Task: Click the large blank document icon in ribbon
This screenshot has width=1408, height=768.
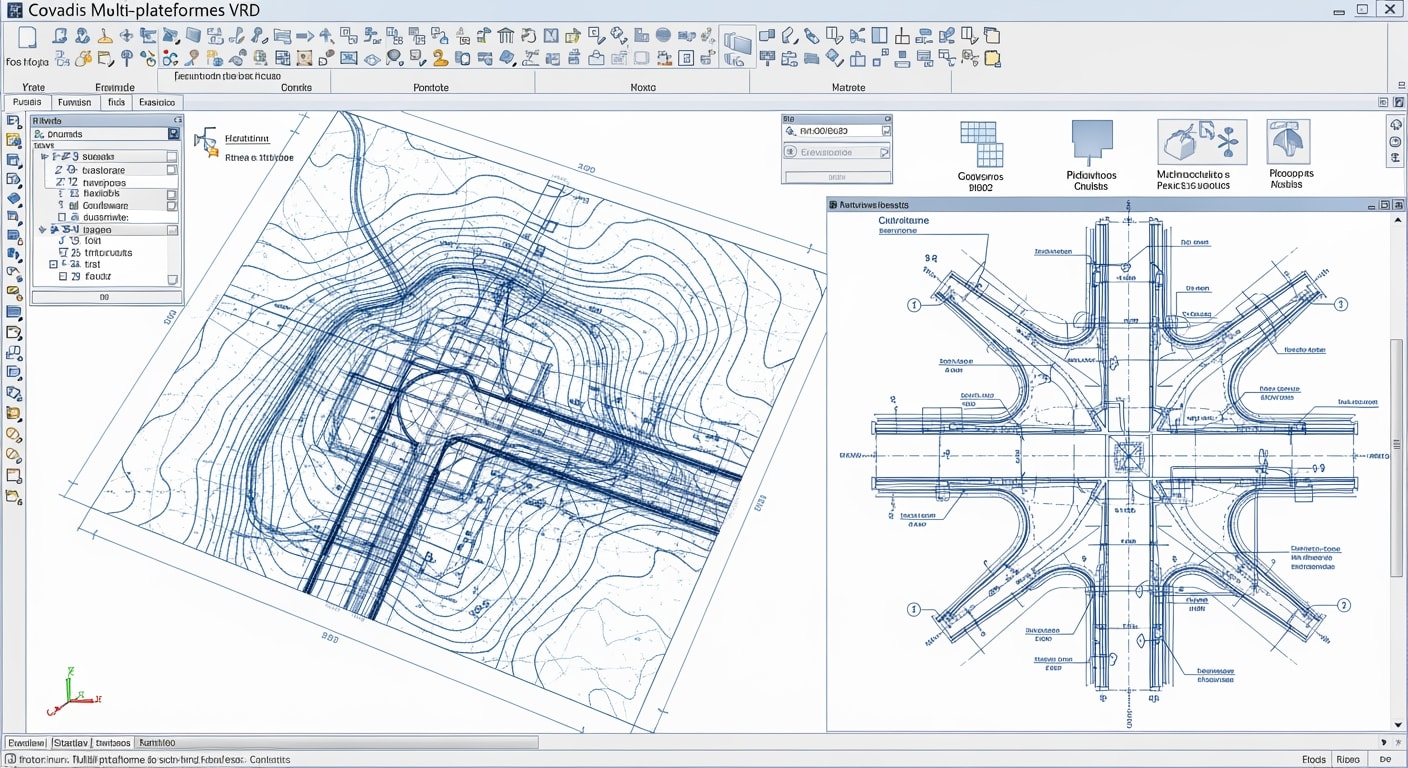Action: (27, 37)
